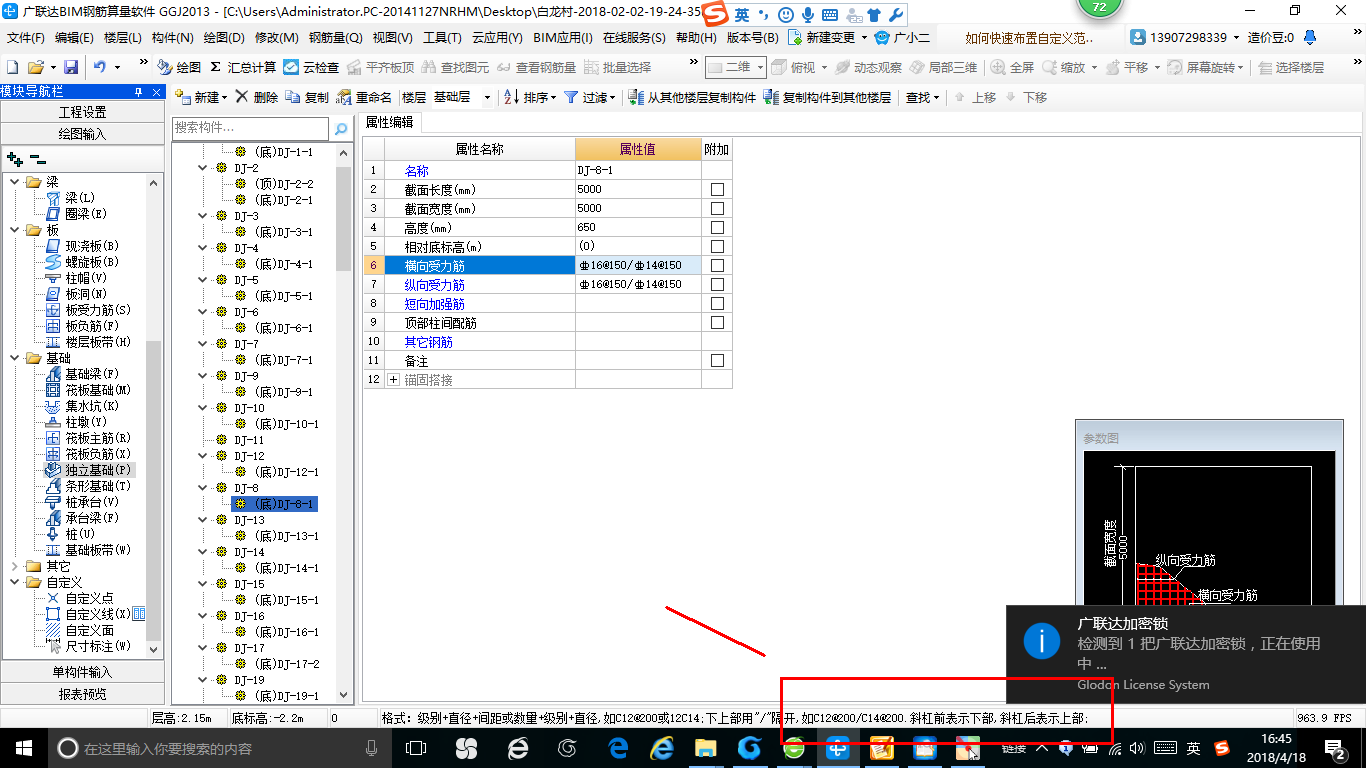Tick 附加 checkbox for 截面宽度 row

pos(717,209)
